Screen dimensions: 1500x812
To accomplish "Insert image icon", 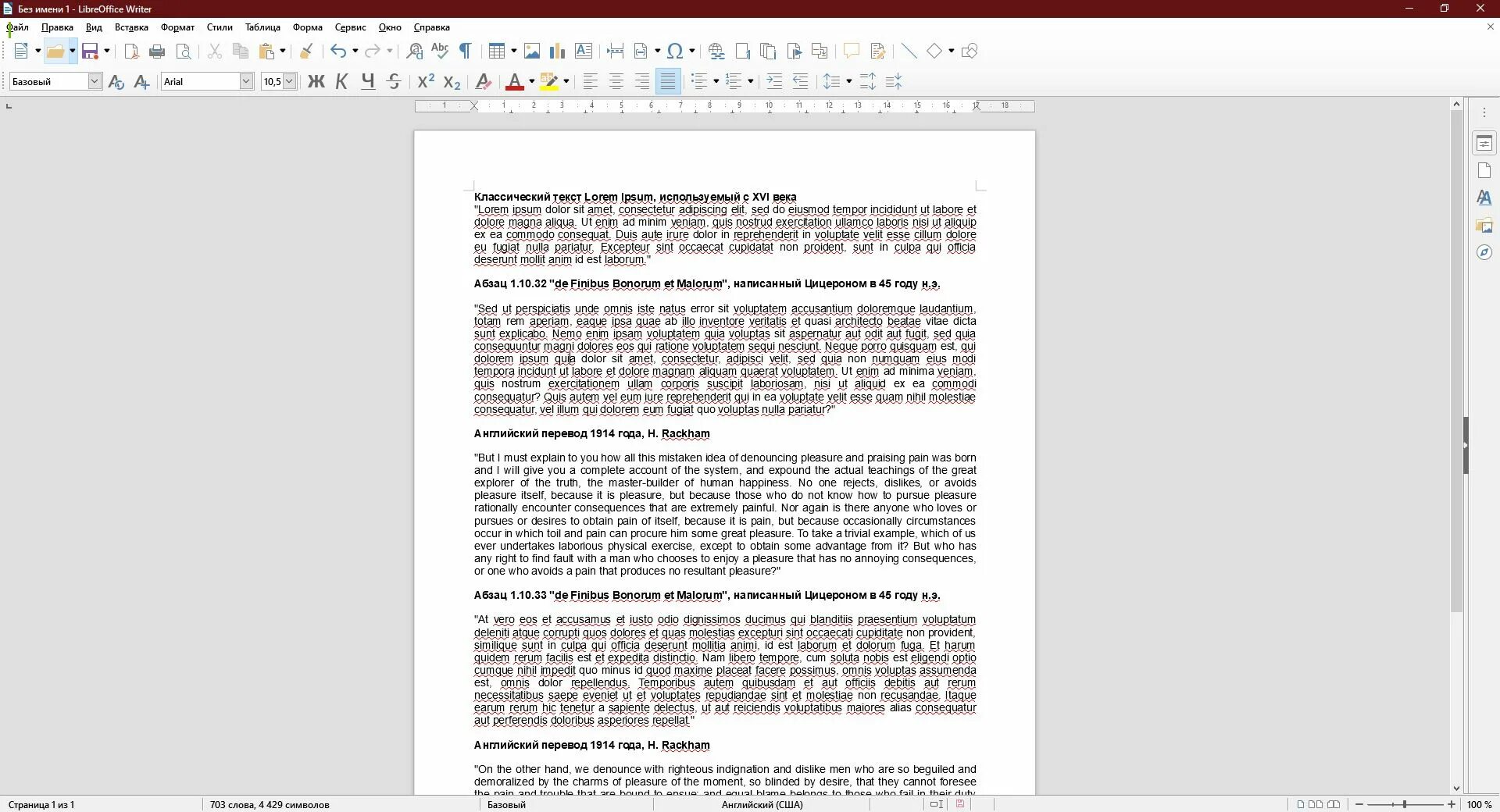I will (532, 52).
